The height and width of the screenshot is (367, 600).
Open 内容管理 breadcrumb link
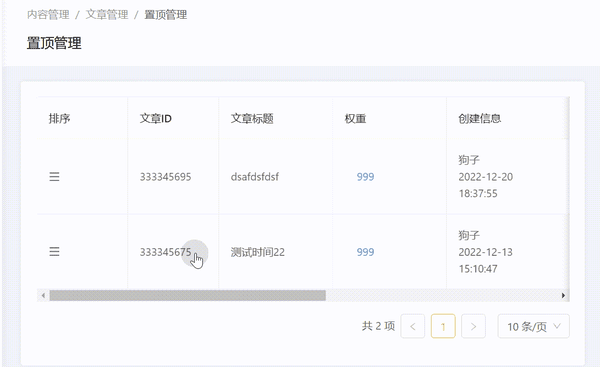[x=48, y=15]
